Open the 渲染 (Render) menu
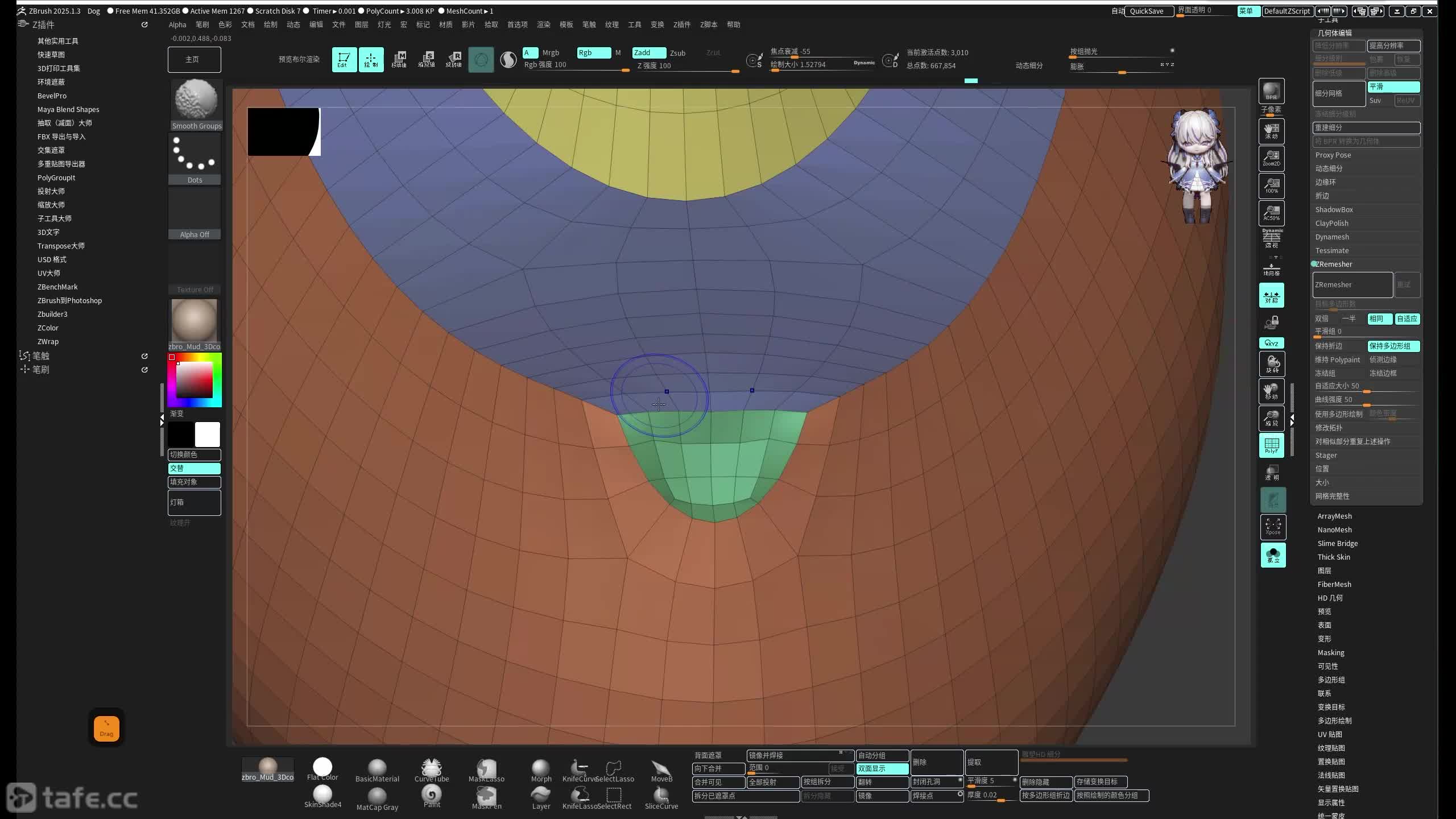 click(x=544, y=24)
